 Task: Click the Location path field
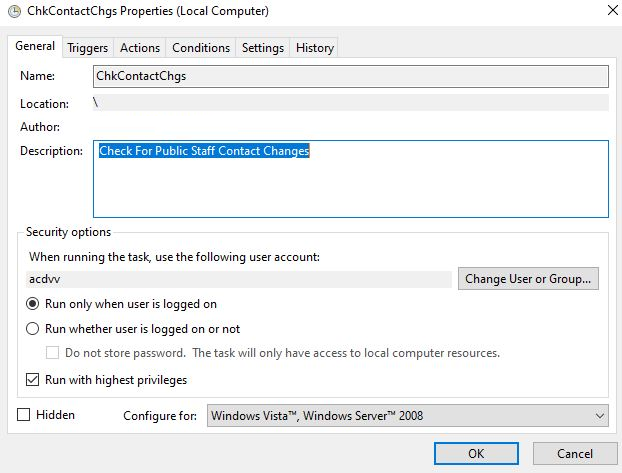(350, 103)
